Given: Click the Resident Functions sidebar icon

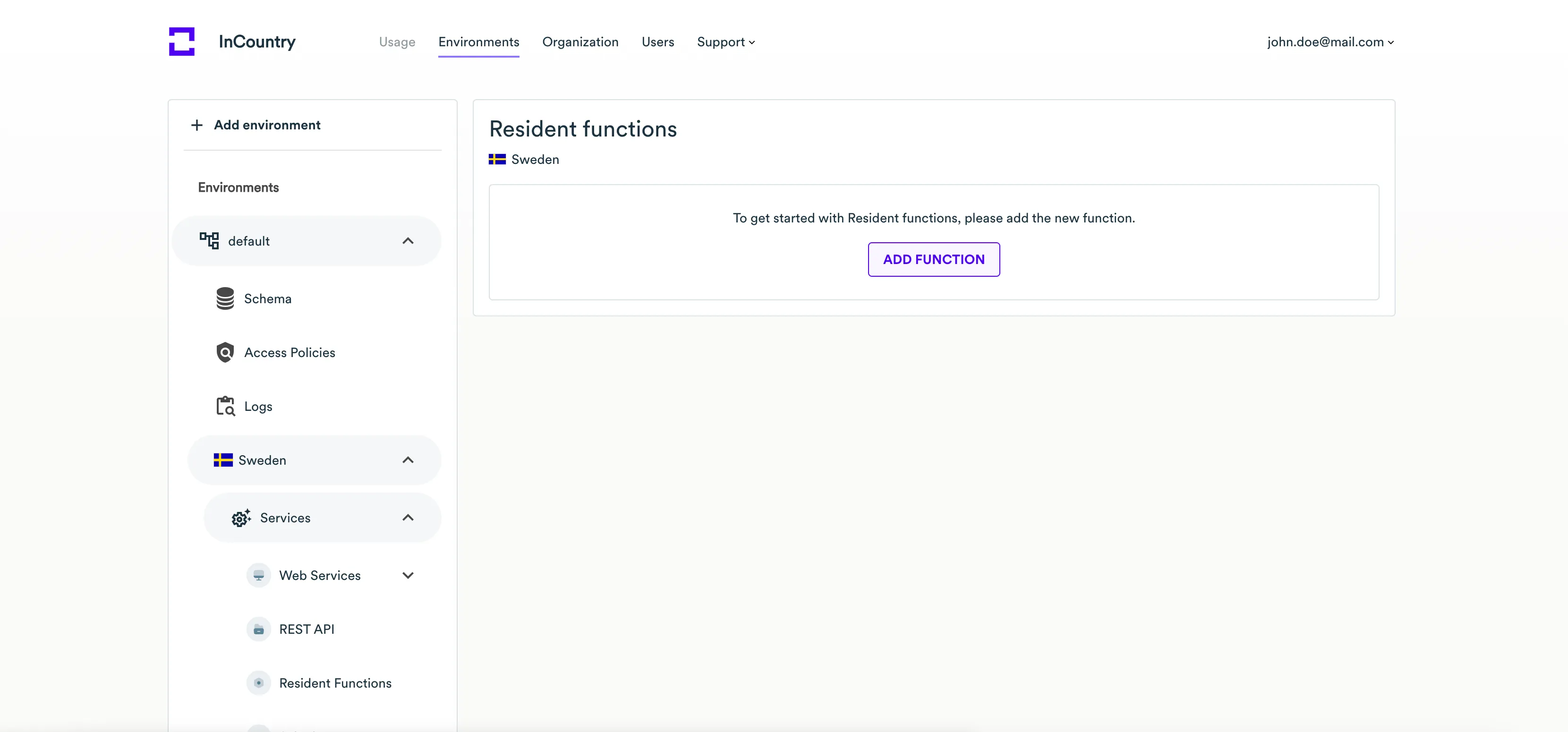Looking at the screenshot, I should click(x=259, y=683).
